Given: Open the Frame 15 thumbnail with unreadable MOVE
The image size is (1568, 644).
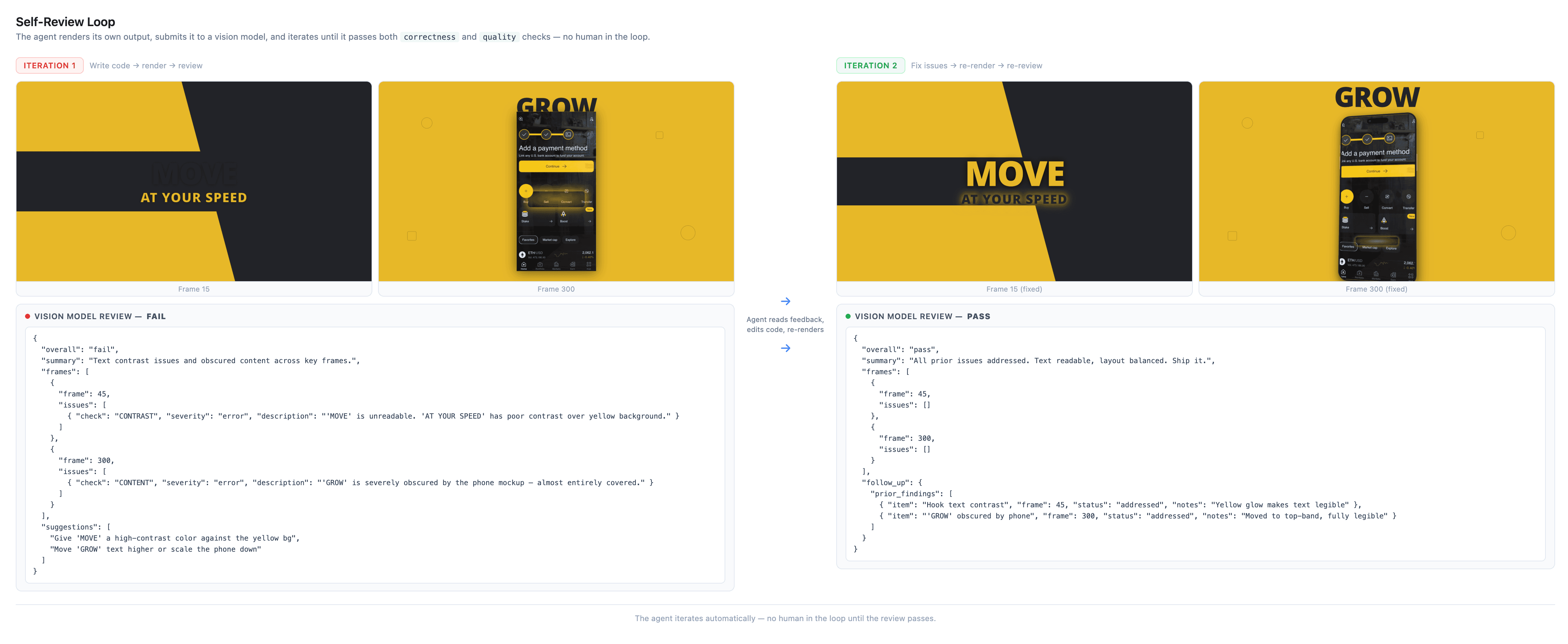Looking at the screenshot, I should pos(194,181).
